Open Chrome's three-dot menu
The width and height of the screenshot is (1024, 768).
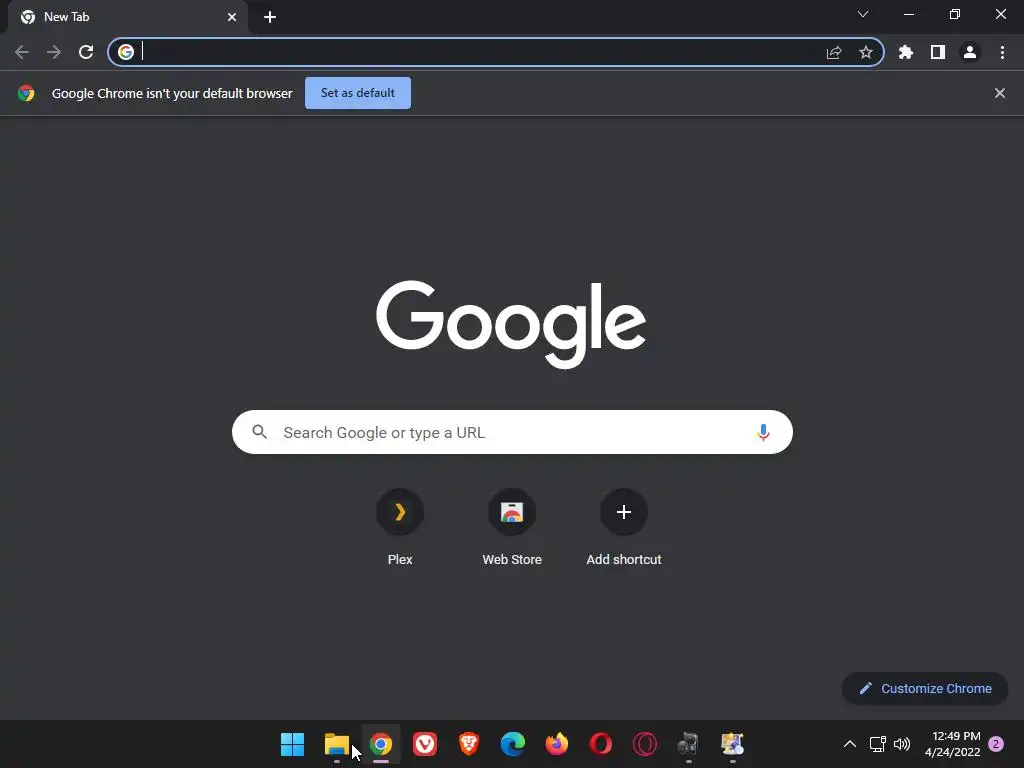point(1002,52)
